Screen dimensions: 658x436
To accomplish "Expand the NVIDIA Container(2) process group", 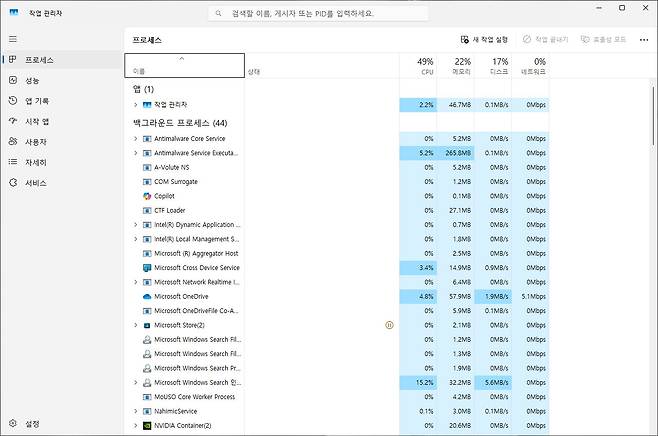I will pos(135,426).
